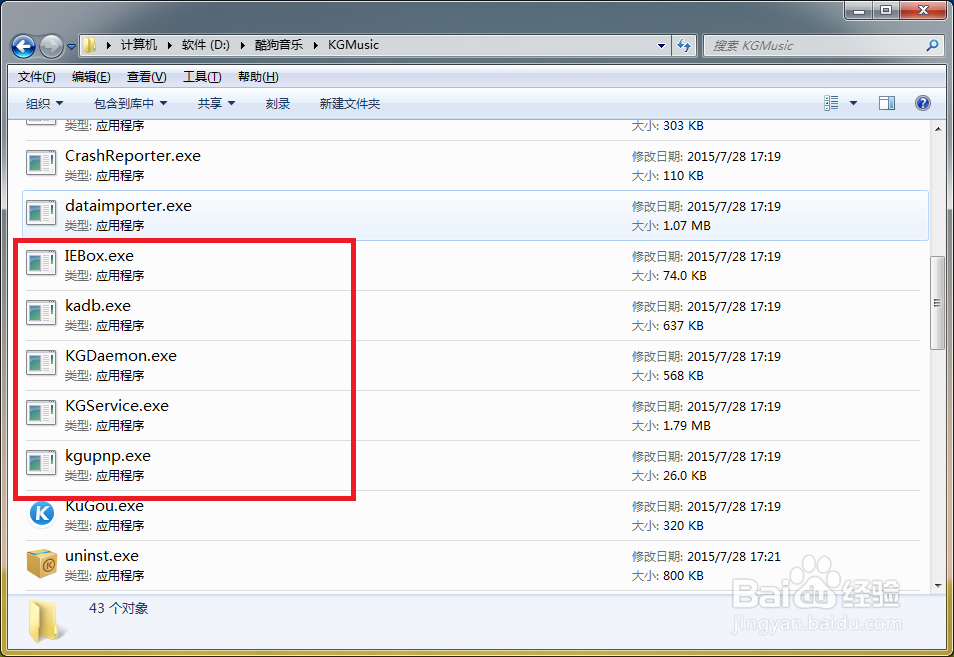Viewport: 954px width, 657px height.
Task: Expand arrow after 酷狗音乐 breadcrumb
Action: tap(315, 46)
